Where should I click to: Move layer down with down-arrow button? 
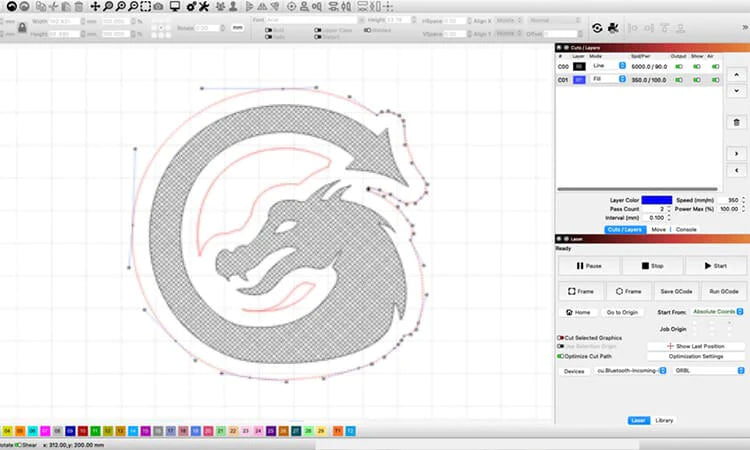pyautogui.click(x=737, y=91)
